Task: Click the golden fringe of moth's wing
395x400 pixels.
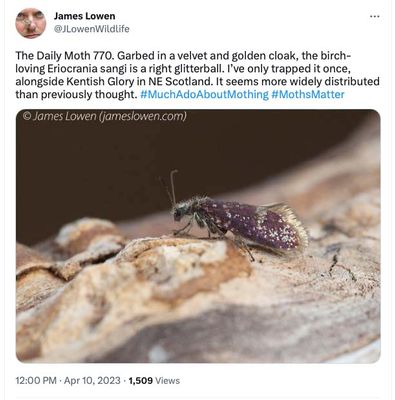Action: 295,223
